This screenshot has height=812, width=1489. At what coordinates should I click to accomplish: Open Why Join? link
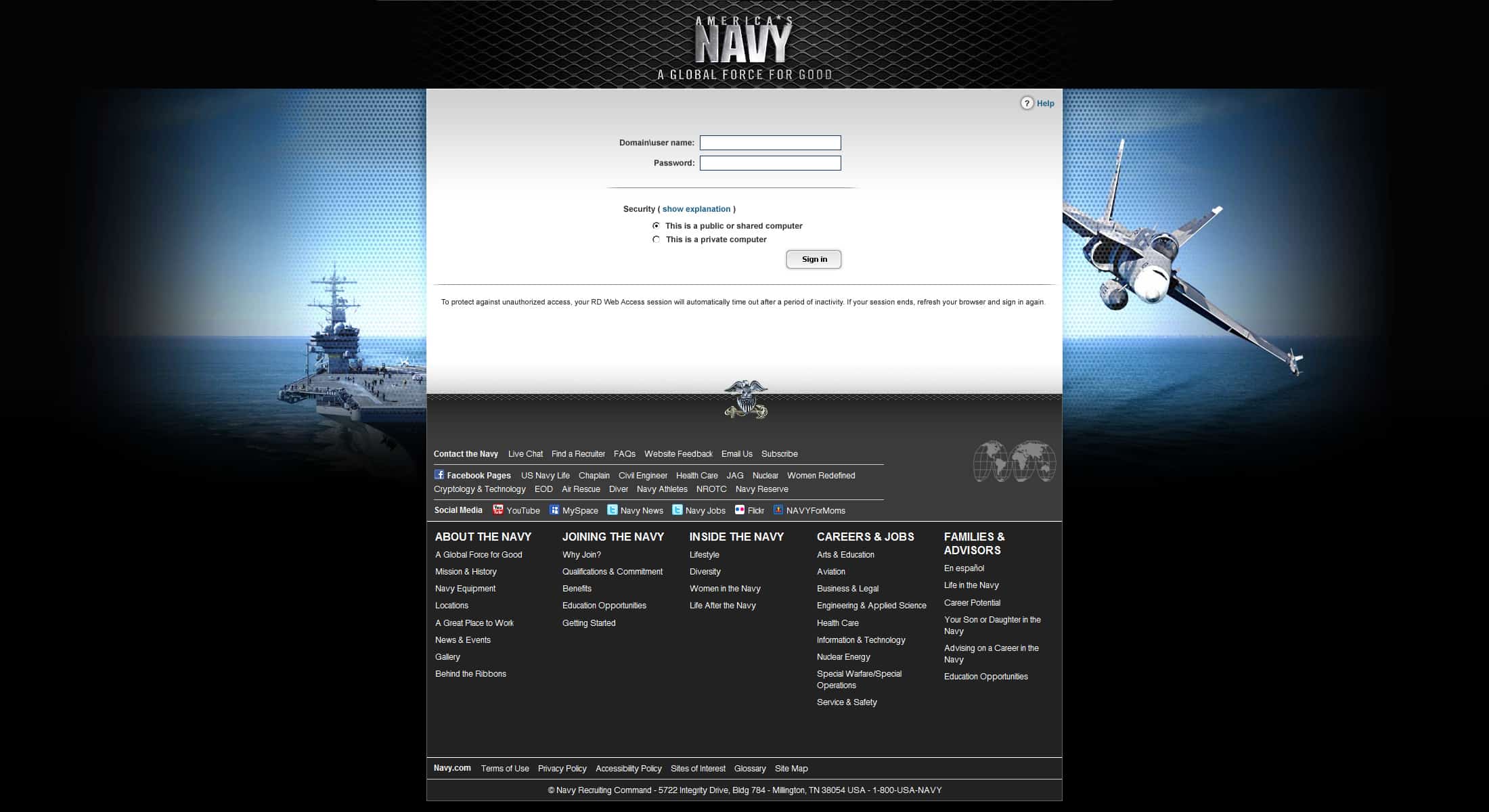tap(581, 555)
